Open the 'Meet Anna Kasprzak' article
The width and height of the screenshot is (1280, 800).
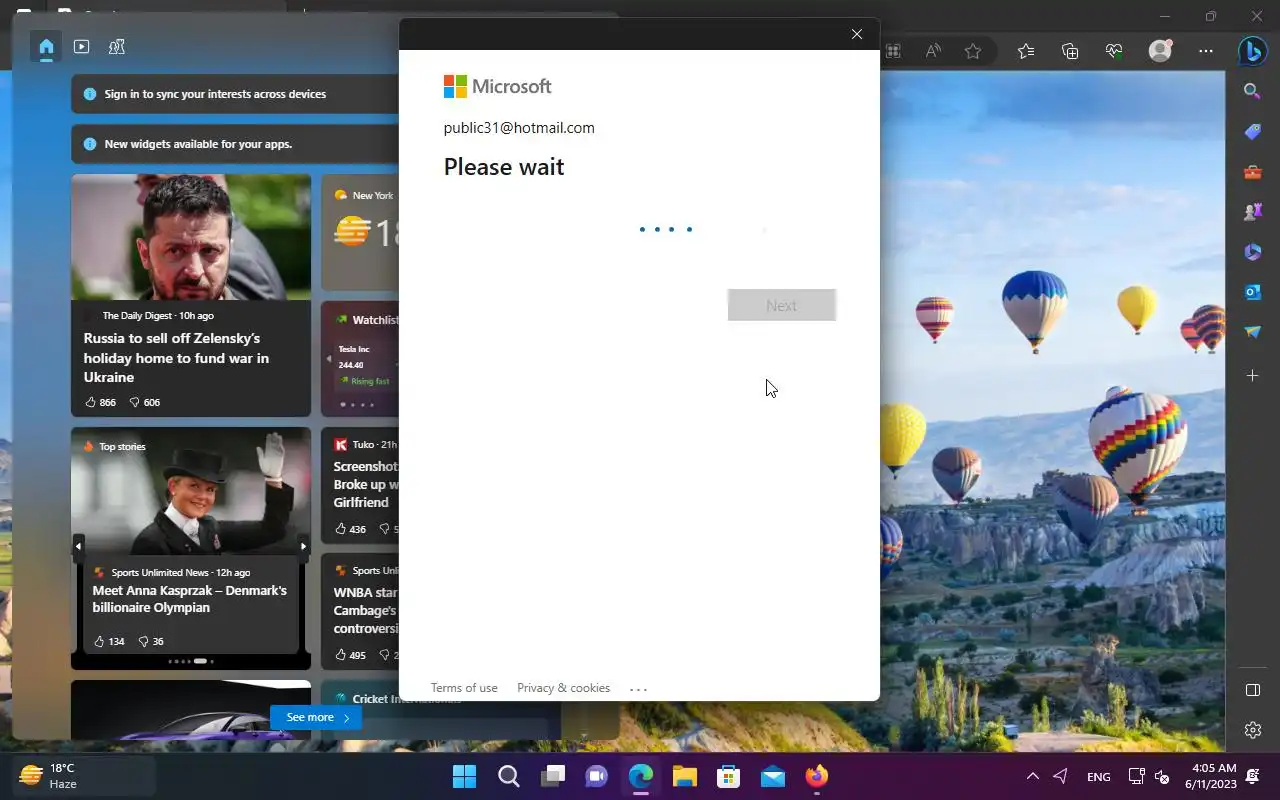click(x=190, y=599)
